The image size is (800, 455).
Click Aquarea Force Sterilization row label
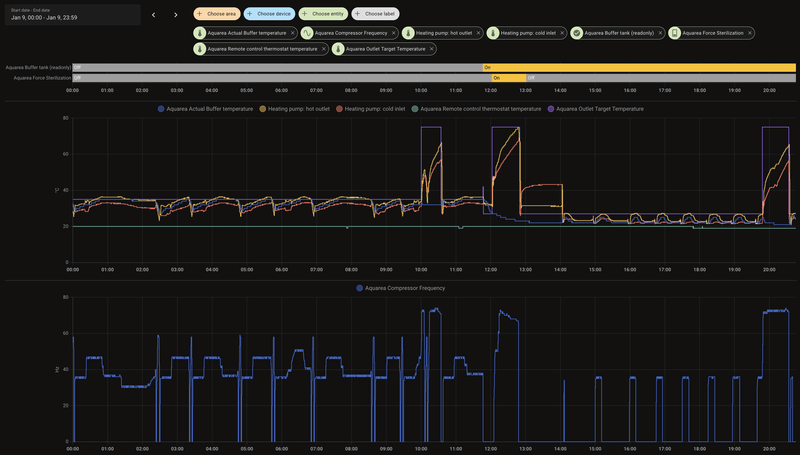(42, 78)
